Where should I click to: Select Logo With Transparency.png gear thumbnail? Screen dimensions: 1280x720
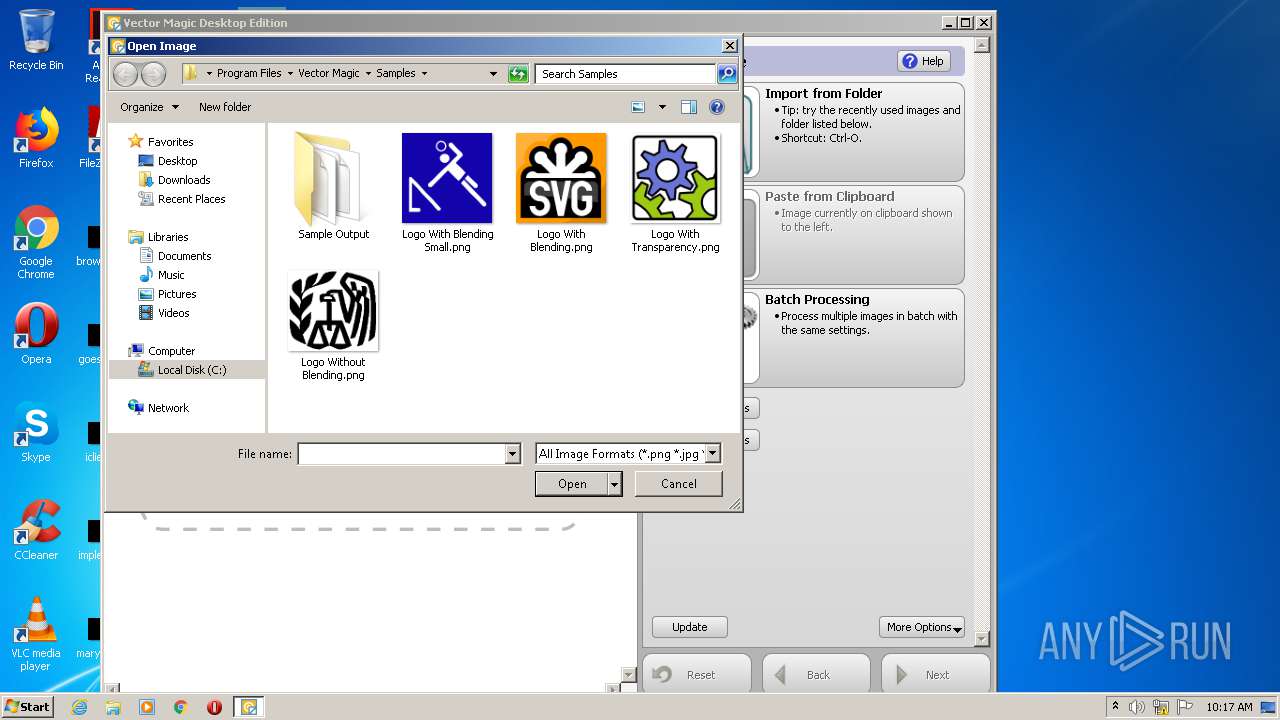pyautogui.click(x=675, y=178)
